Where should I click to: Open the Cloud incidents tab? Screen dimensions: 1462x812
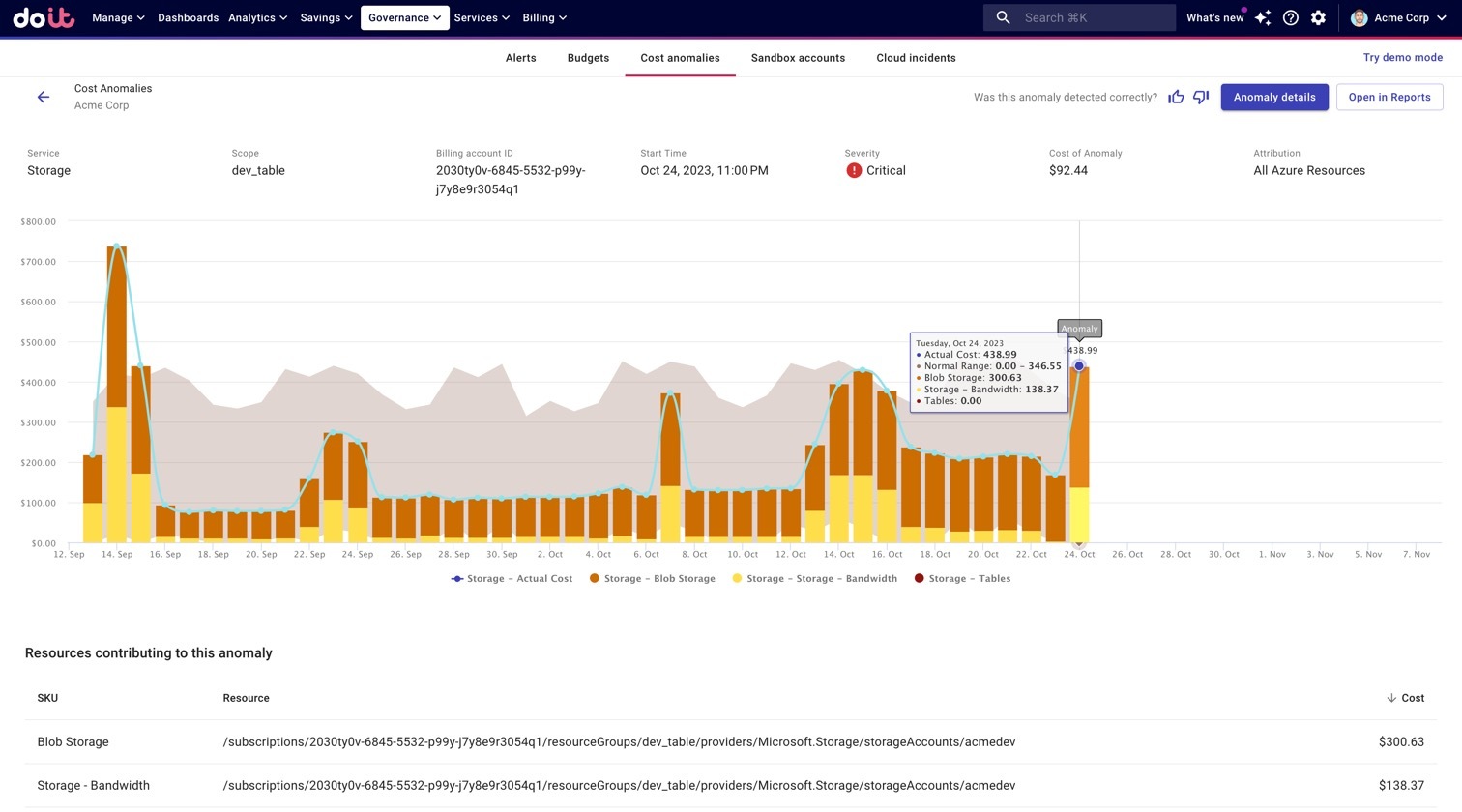pos(916,58)
